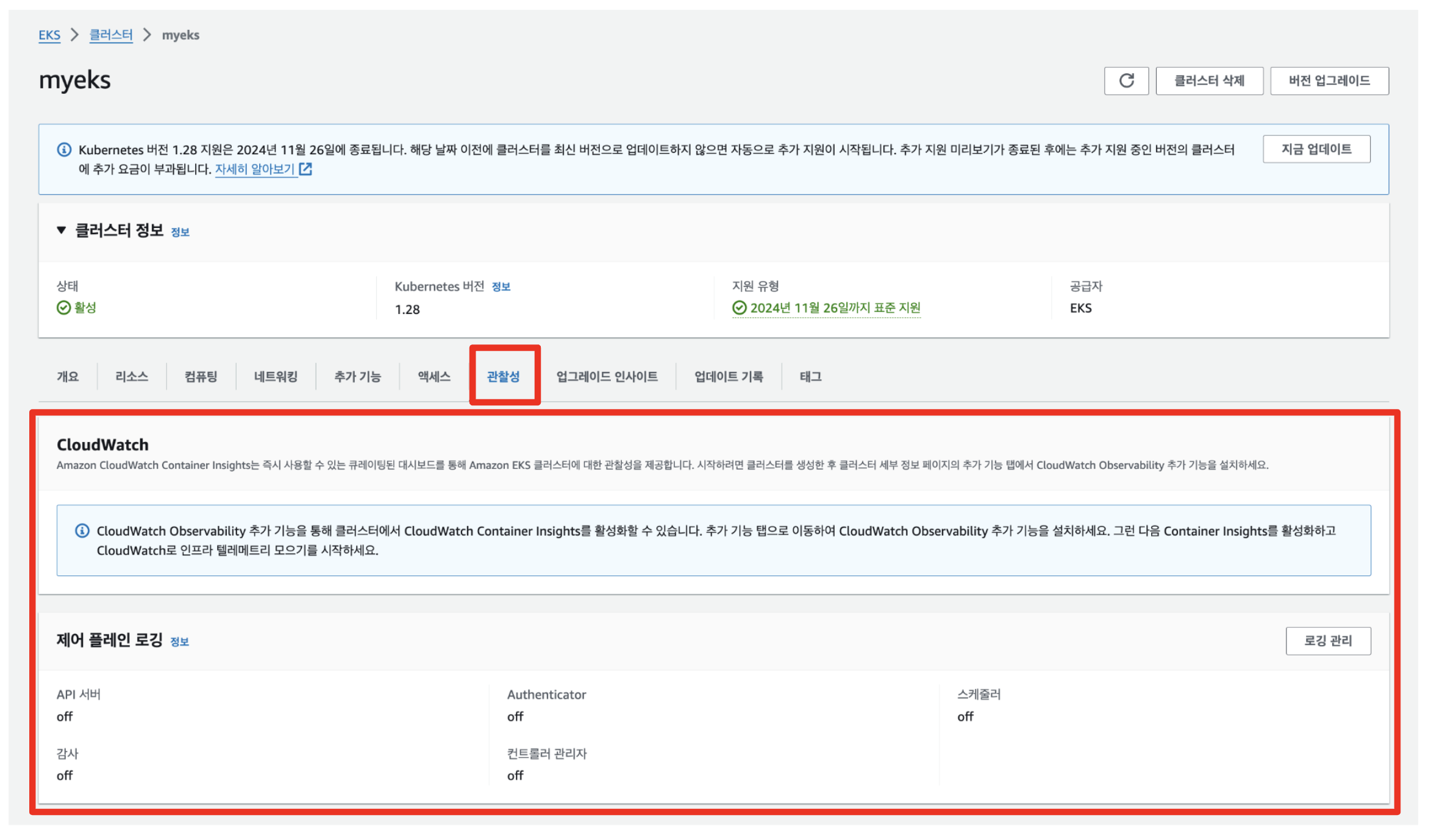Click 지금 업데이트 button
The height and width of the screenshot is (840, 1434).
pyautogui.click(x=1316, y=149)
